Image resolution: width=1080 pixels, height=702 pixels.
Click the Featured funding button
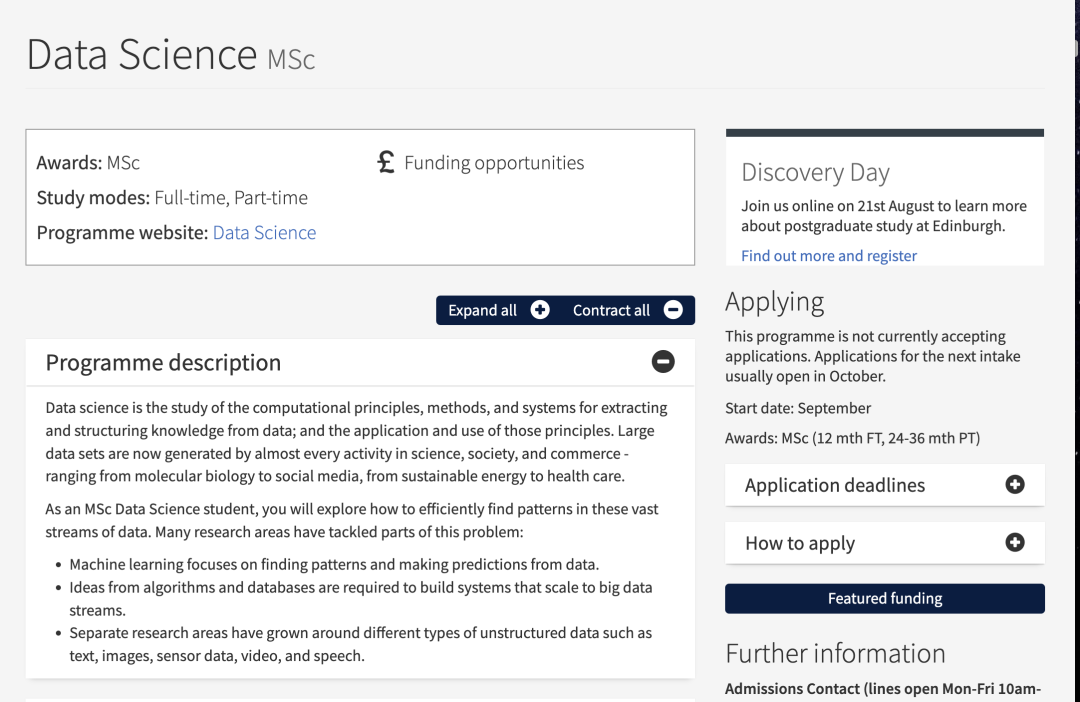(884, 598)
